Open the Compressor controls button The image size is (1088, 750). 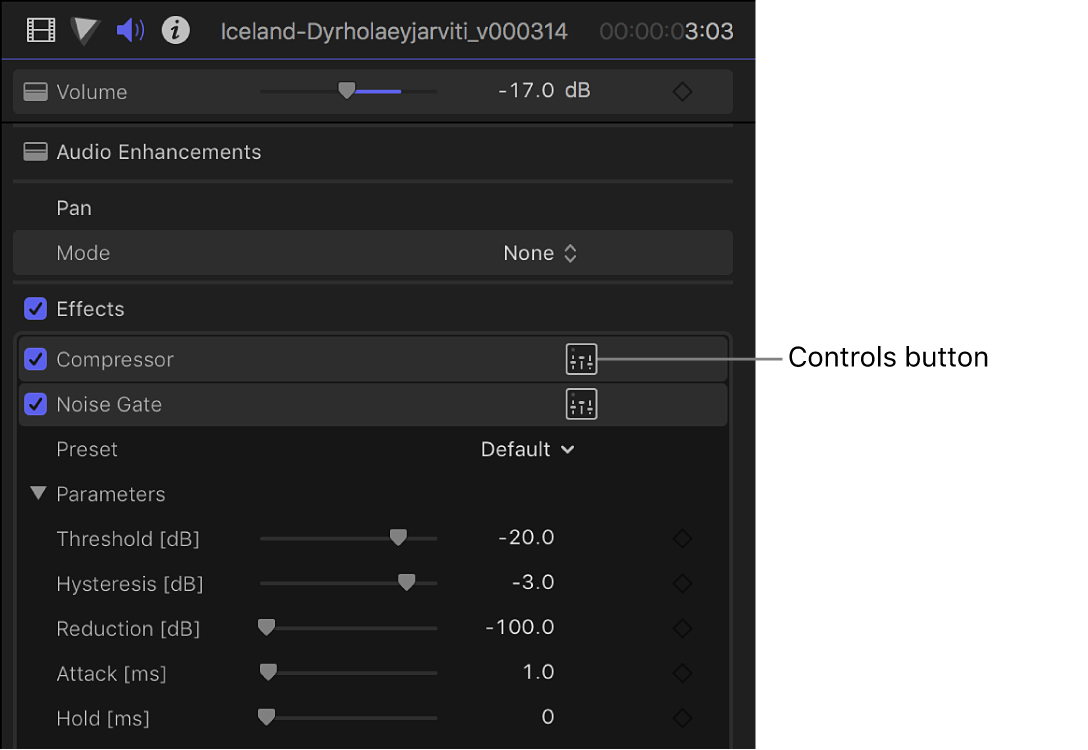581,359
